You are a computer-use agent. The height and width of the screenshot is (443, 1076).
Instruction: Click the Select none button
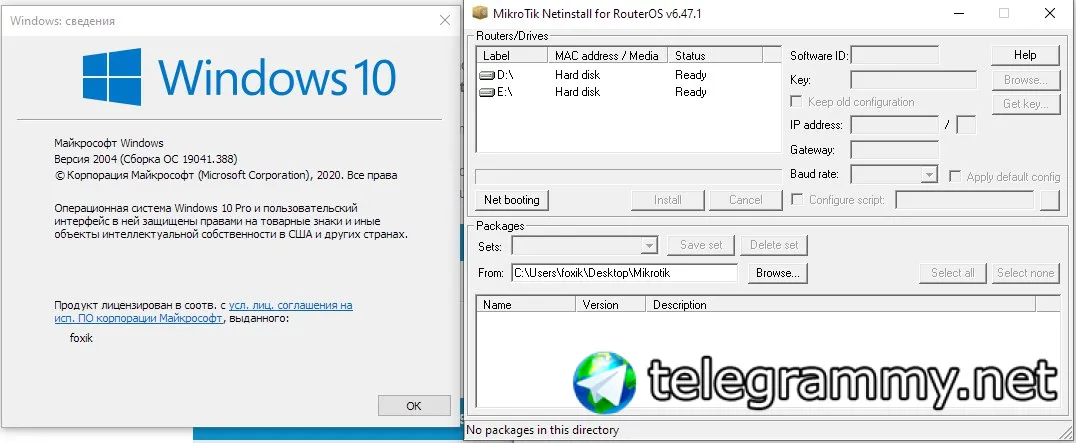tap(1025, 273)
